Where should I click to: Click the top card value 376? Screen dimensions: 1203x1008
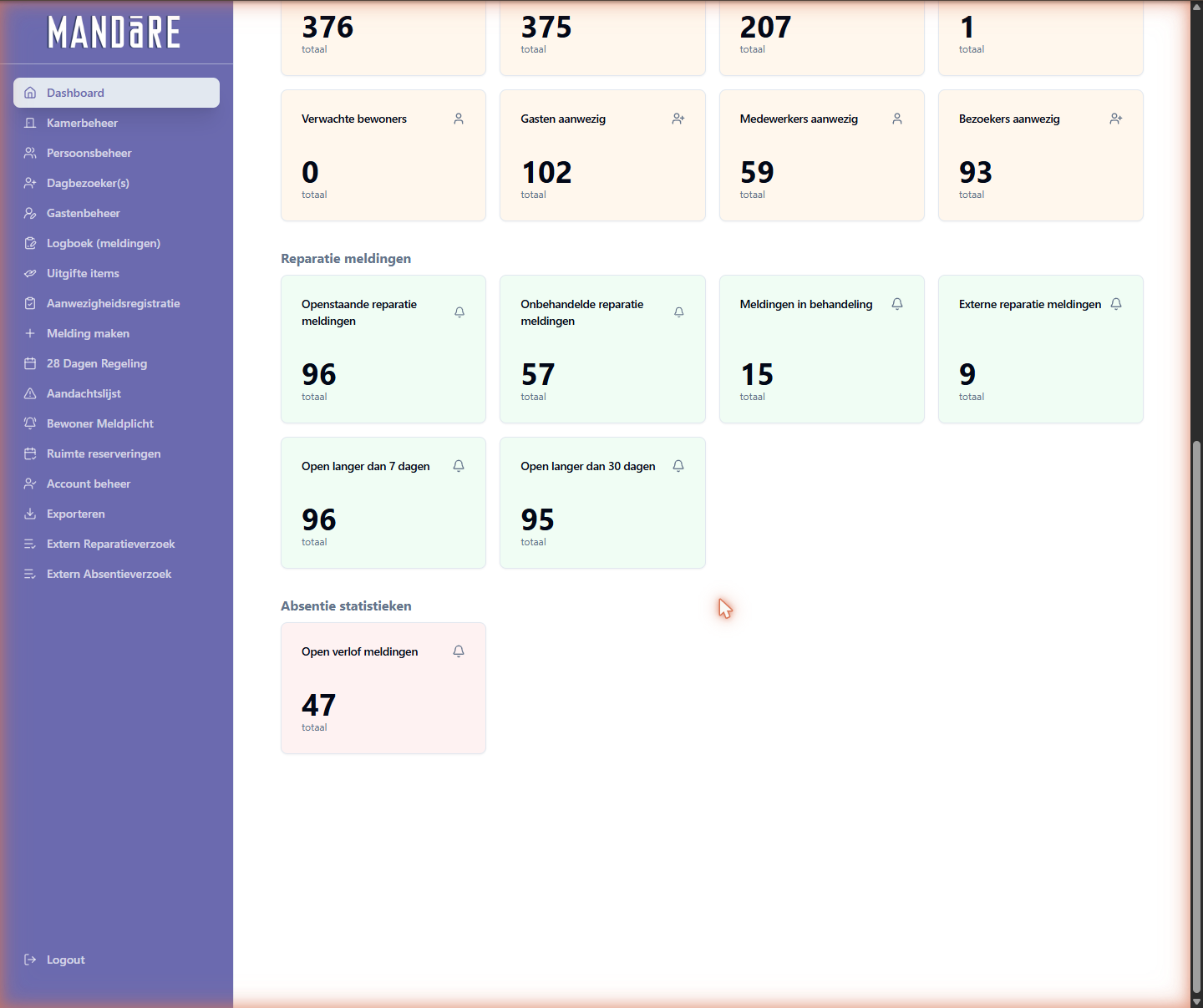pos(327,27)
